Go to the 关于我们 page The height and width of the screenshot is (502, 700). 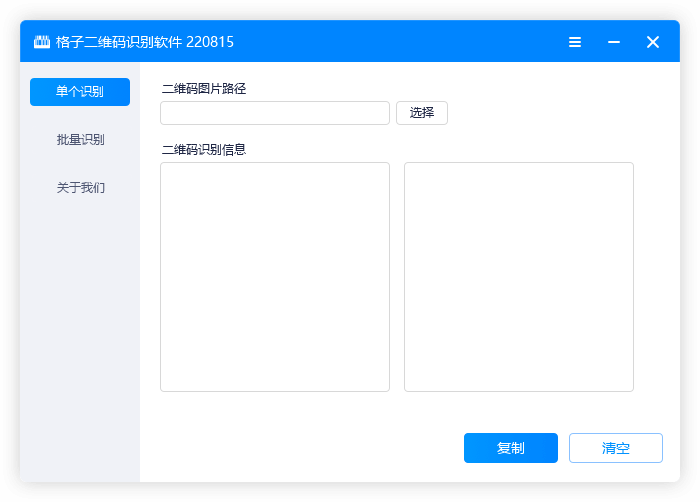coord(80,188)
